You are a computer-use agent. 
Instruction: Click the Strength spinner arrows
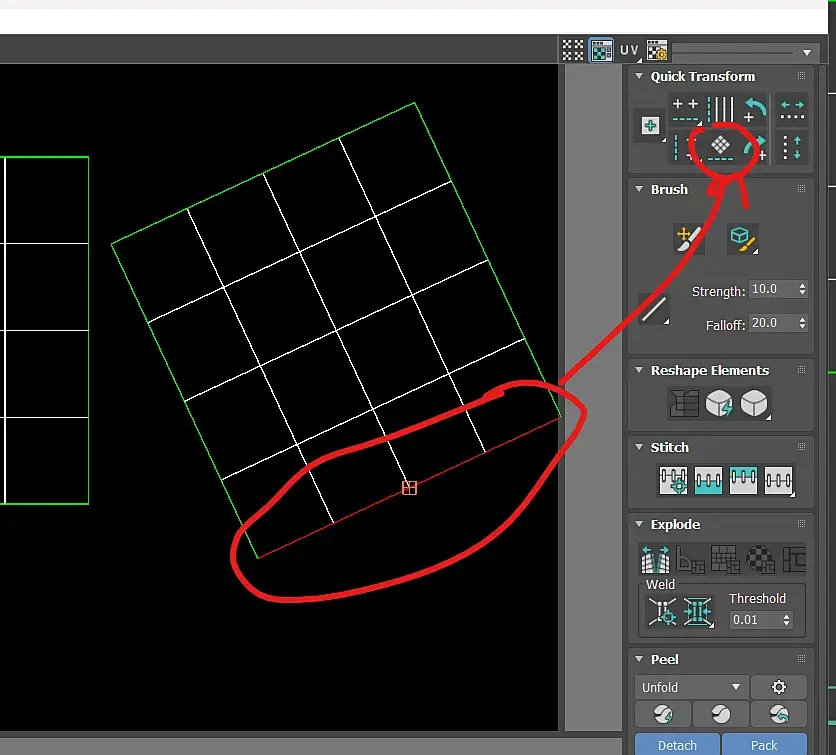tap(802, 289)
